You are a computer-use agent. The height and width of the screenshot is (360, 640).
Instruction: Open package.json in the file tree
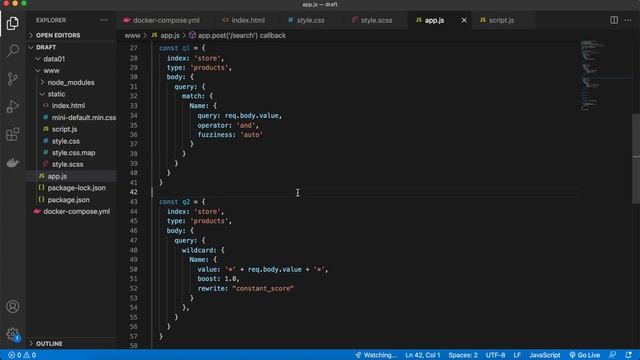point(71,200)
